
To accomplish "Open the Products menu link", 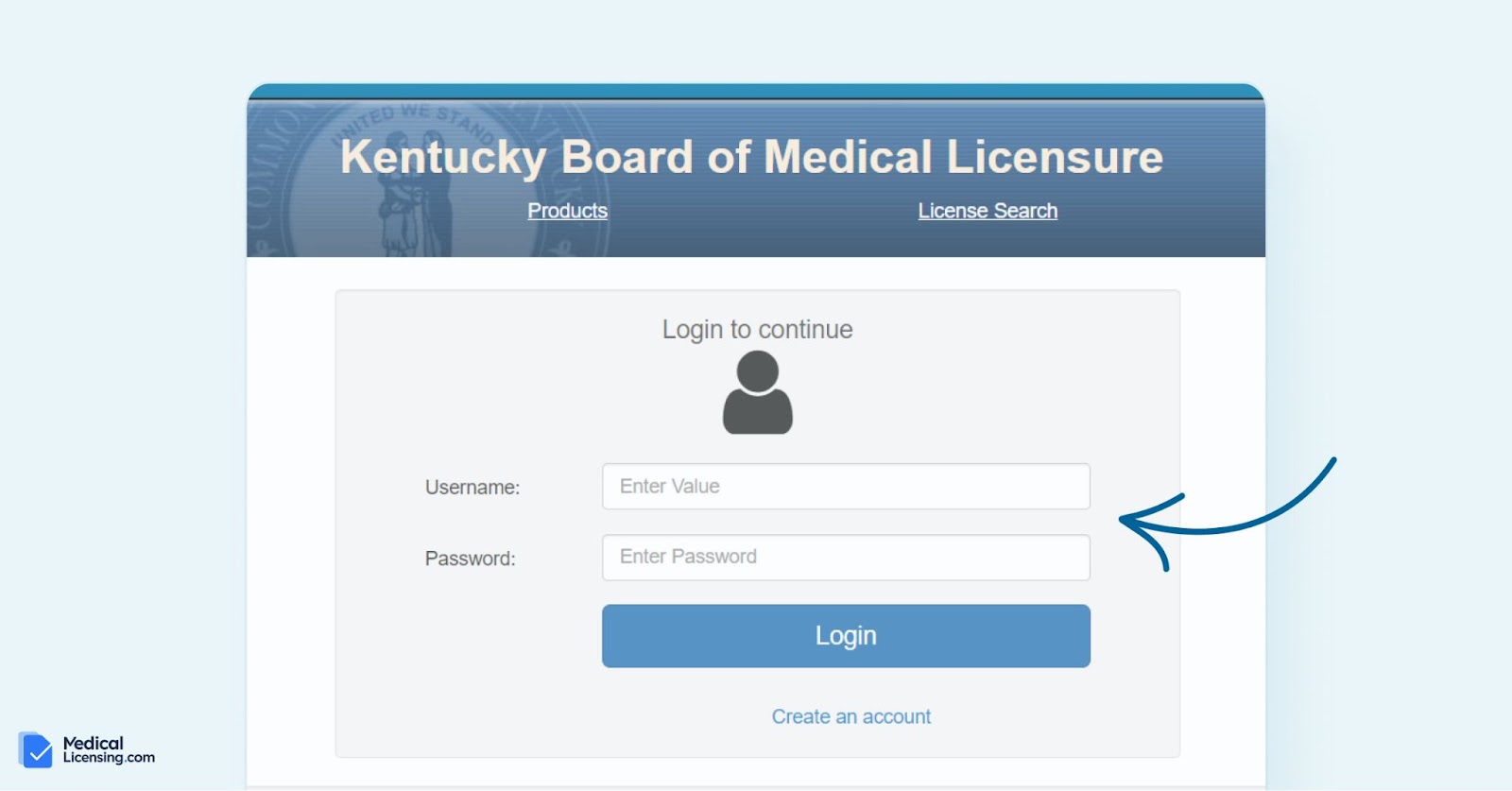I will click(x=567, y=211).
